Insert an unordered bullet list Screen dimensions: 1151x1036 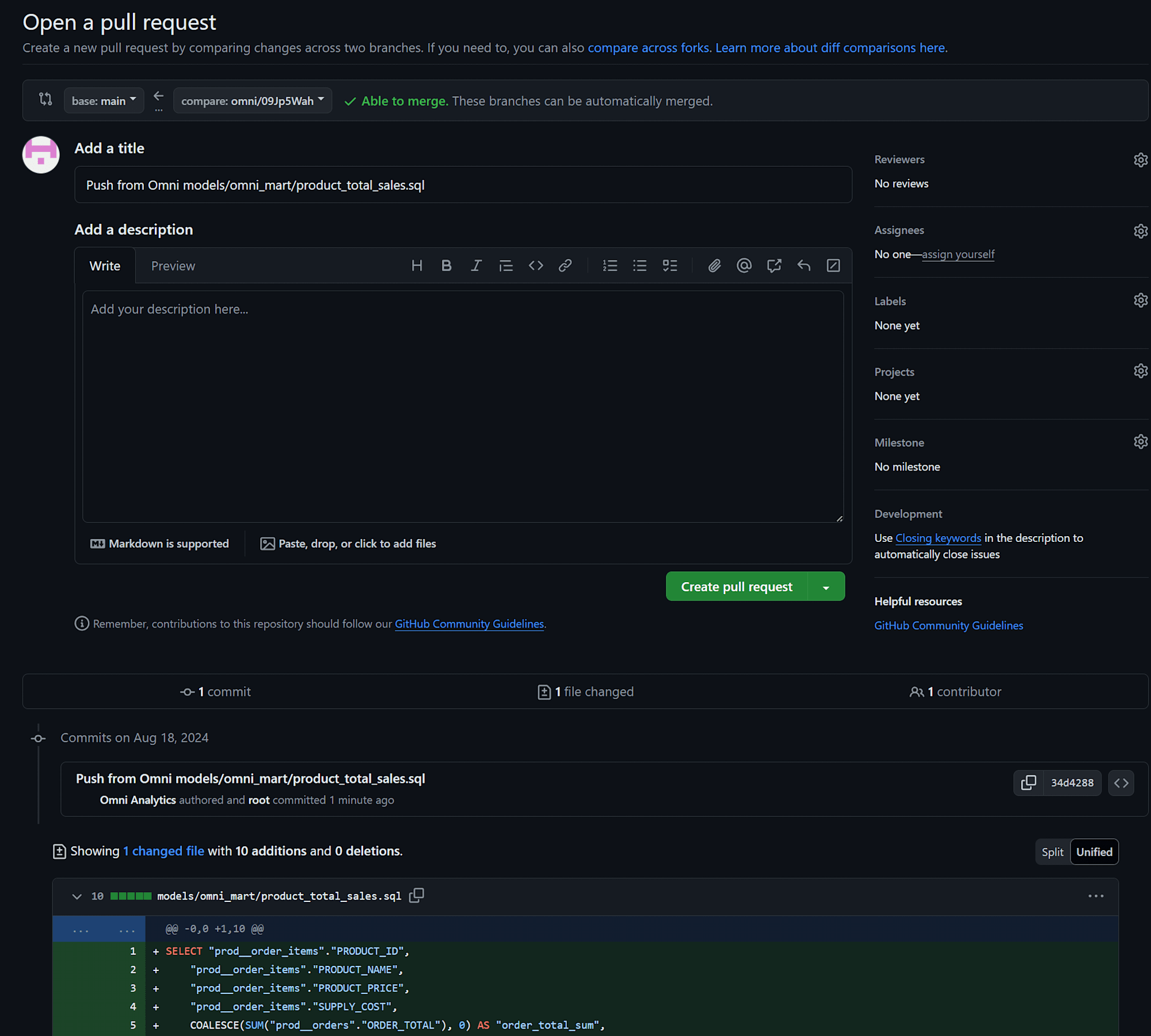pyautogui.click(x=640, y=265)
